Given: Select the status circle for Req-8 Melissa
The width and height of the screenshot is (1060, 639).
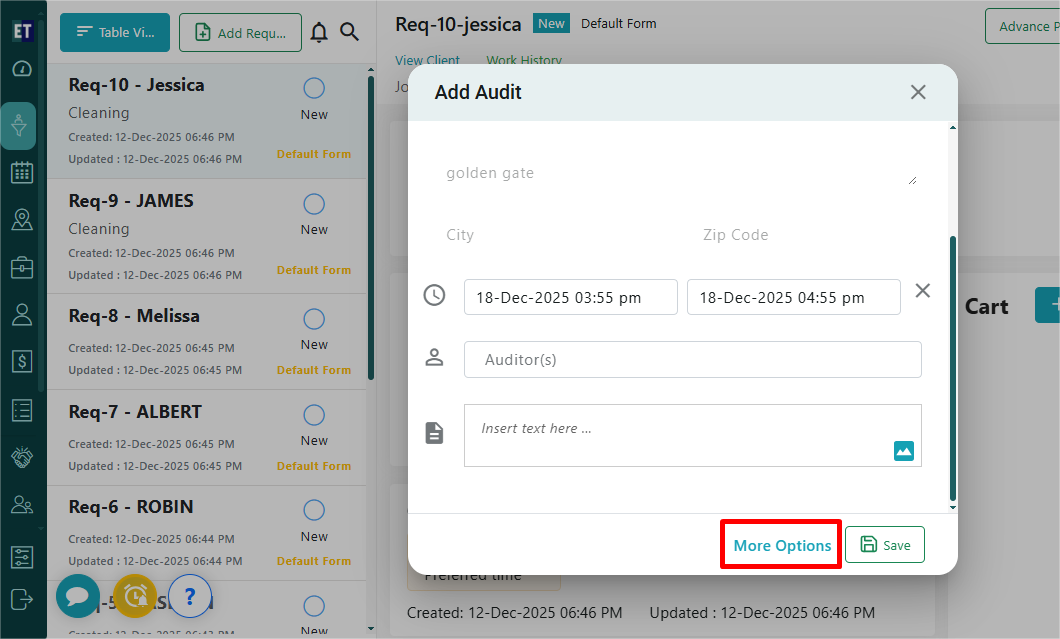Looking at the screenshot, I should click(x=314, y=320).
